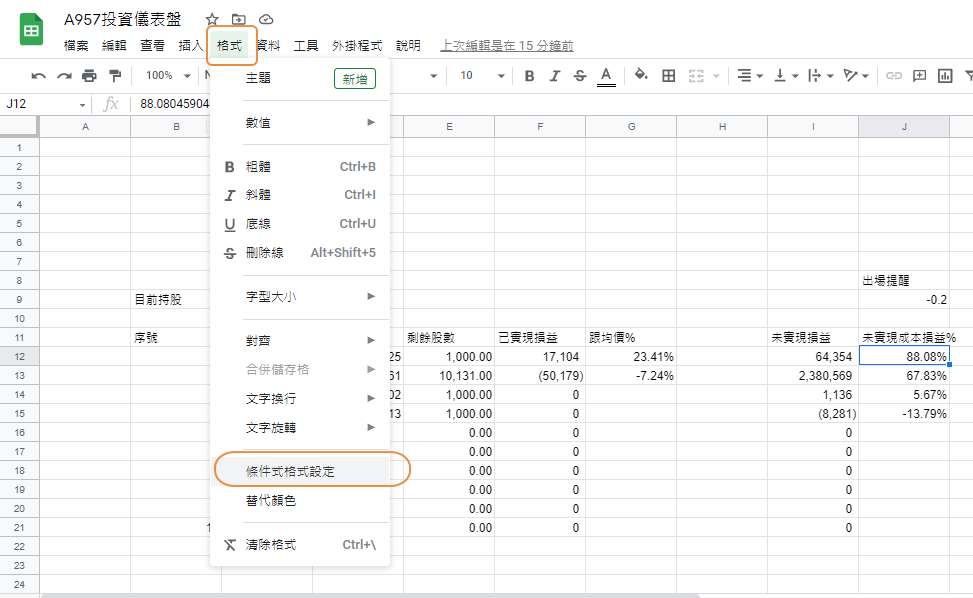973x598 pixels.
Task: Select 條件式格式設定 from the menu
Action: [290, 470]
